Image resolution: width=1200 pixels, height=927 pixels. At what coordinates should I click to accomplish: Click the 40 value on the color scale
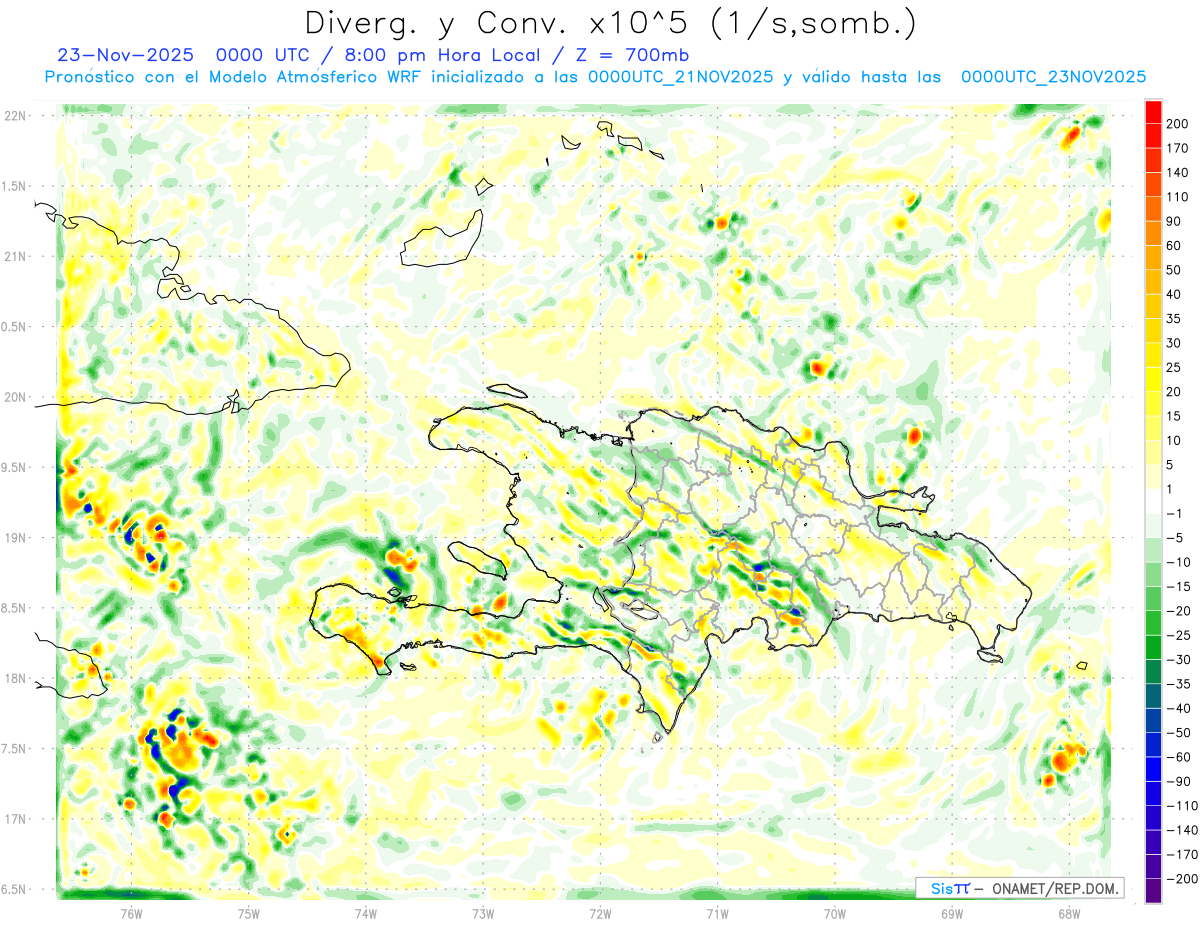1175,294
